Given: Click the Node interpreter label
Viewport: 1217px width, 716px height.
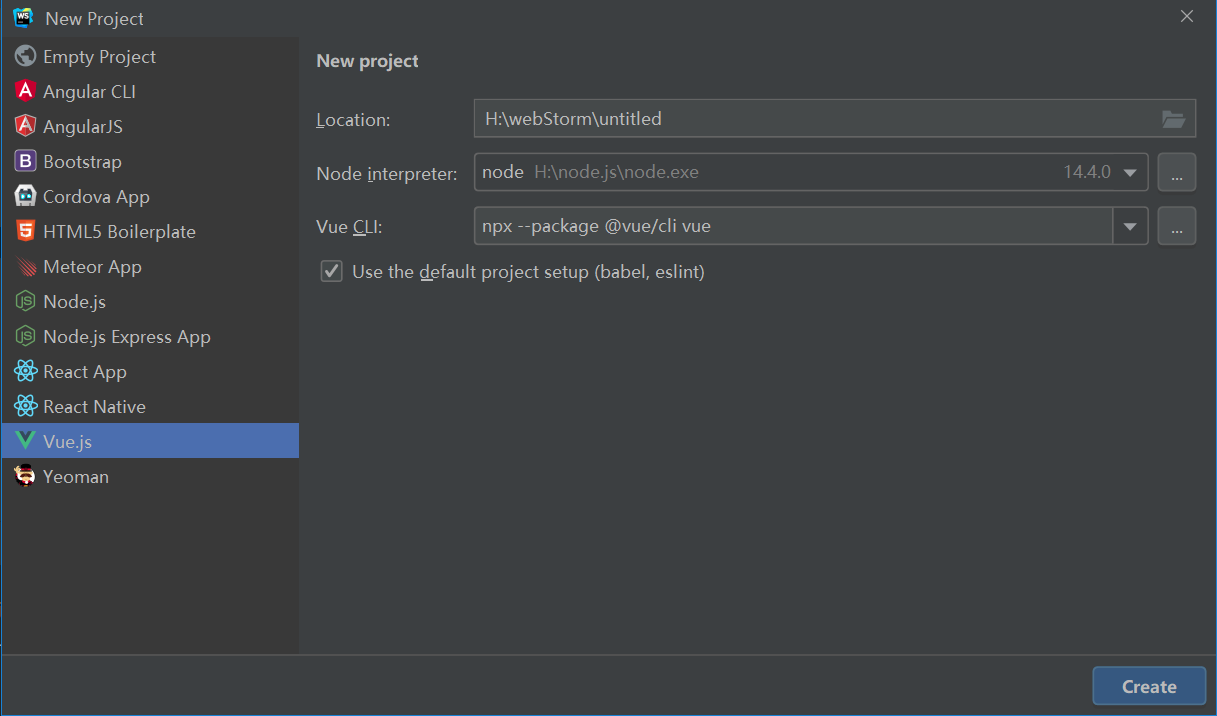Looking at the screenshot, I should (x=387, y=174).
